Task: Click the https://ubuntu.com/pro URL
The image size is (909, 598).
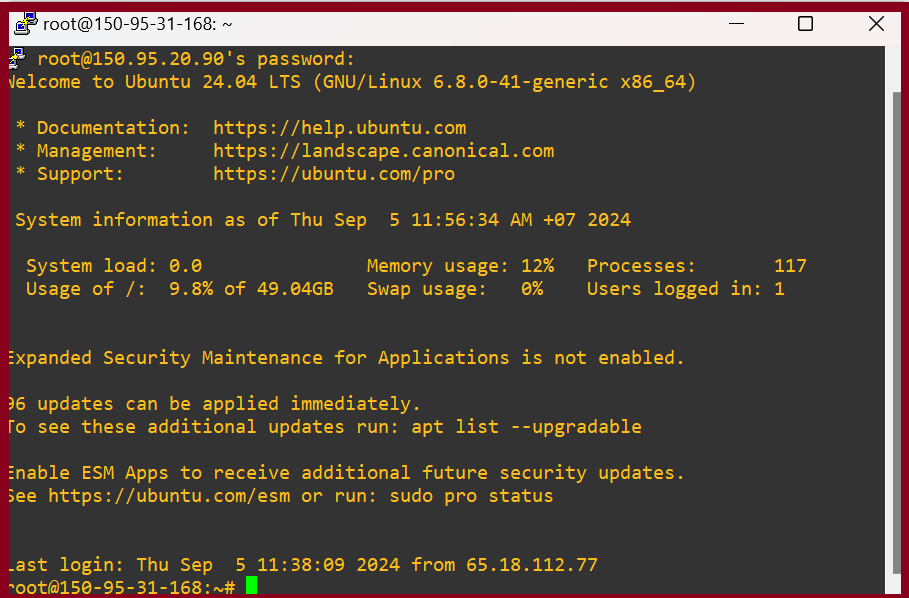Action: 334,174
